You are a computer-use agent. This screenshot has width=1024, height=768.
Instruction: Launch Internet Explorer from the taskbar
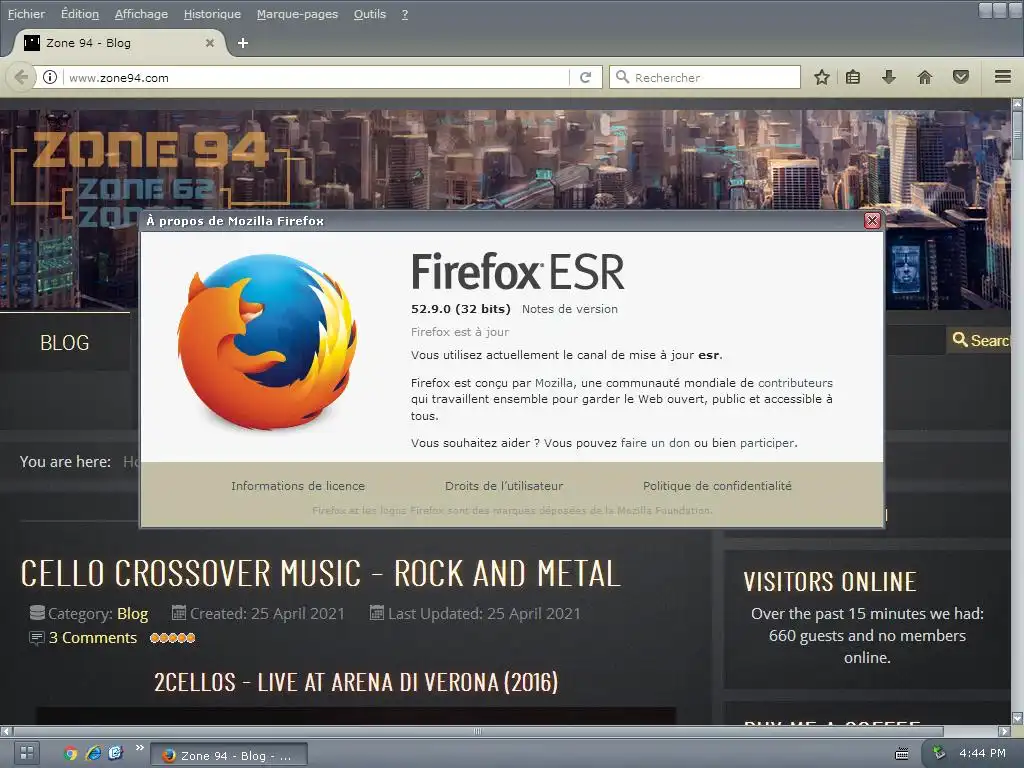[x=93, y=753]
